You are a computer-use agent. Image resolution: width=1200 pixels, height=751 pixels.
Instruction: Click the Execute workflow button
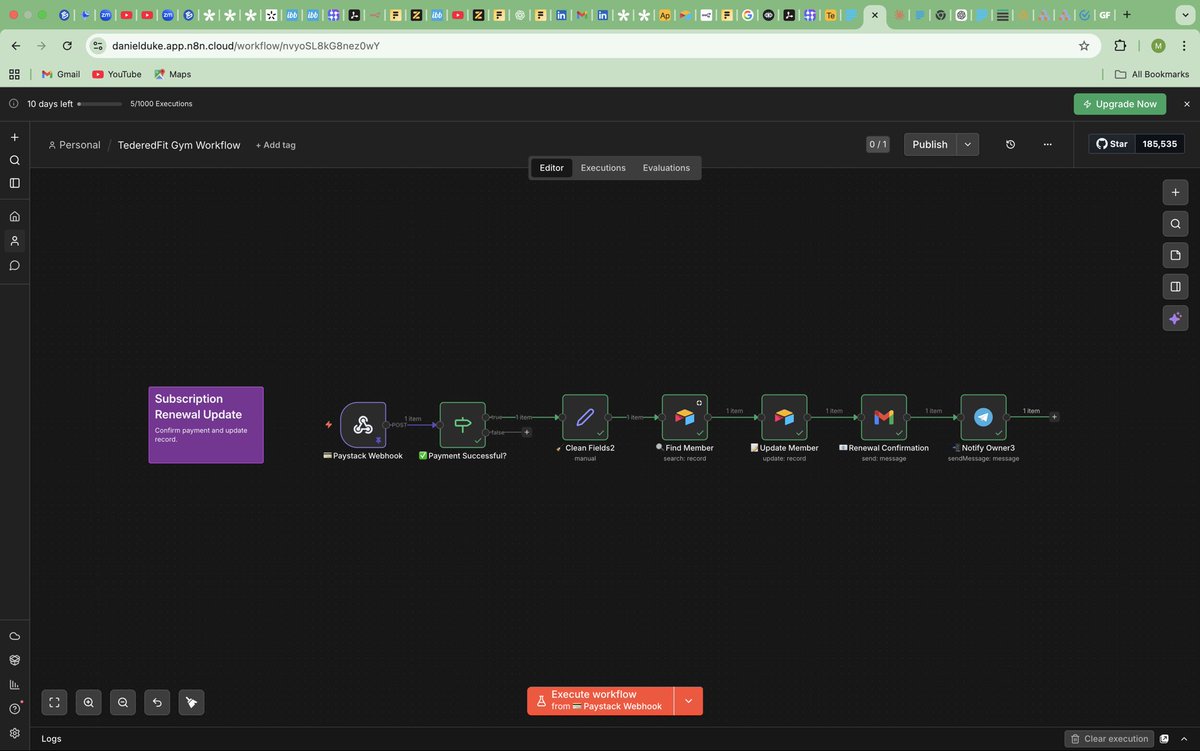(x=601, y=701)
